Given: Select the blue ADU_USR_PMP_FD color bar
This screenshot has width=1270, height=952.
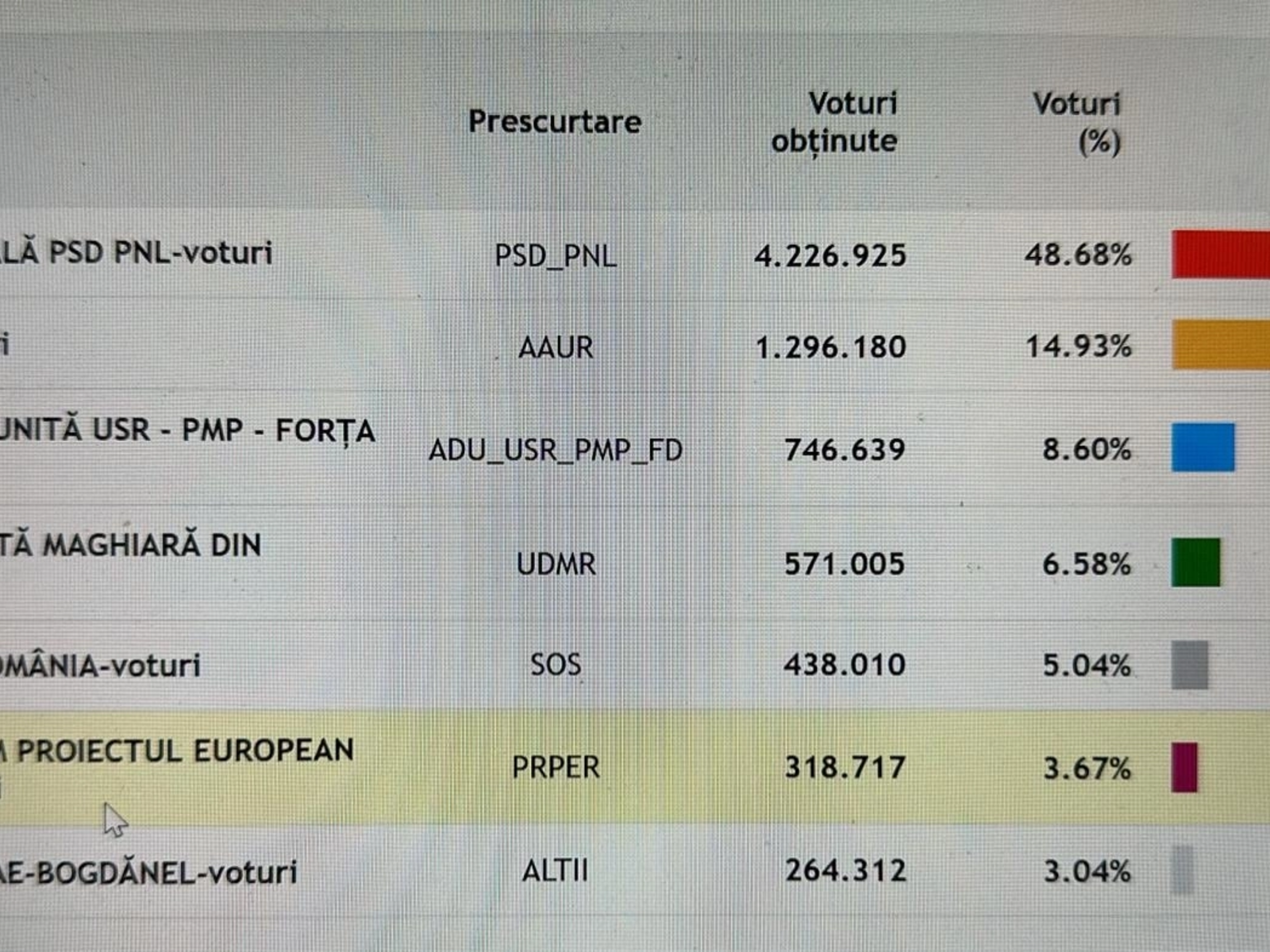Looking at the screenshot, I should click(x=1203, y=447).
